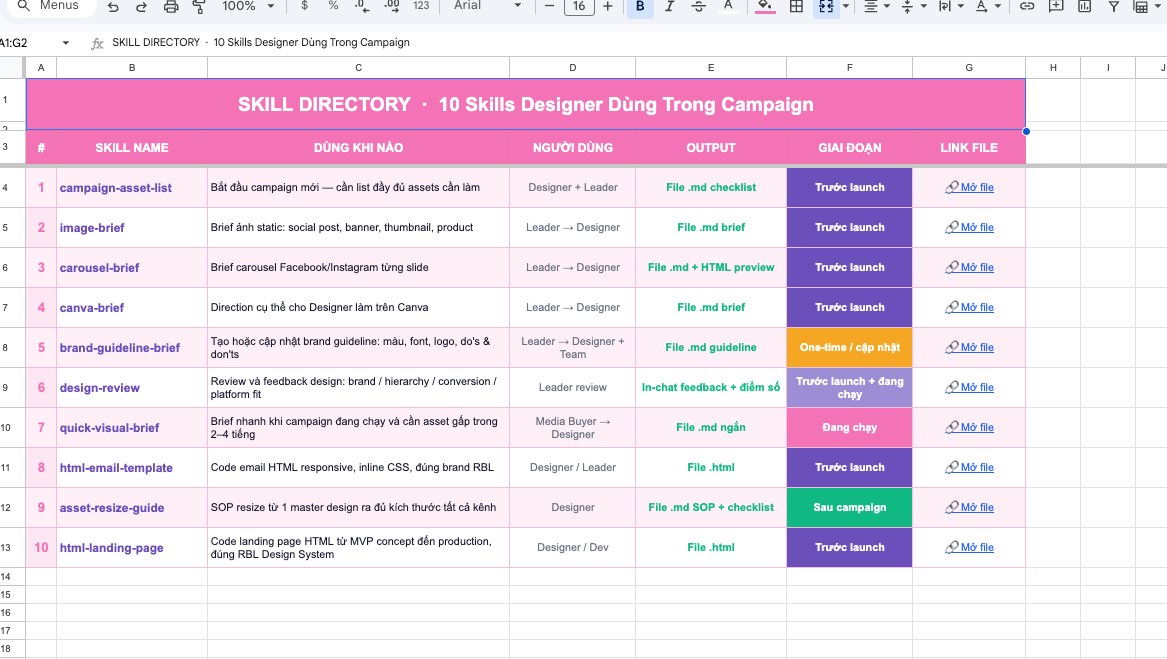Select the Paint format roller icon
The width and height of the screenshot is (1167, 659).
click(x=199, y=7)
